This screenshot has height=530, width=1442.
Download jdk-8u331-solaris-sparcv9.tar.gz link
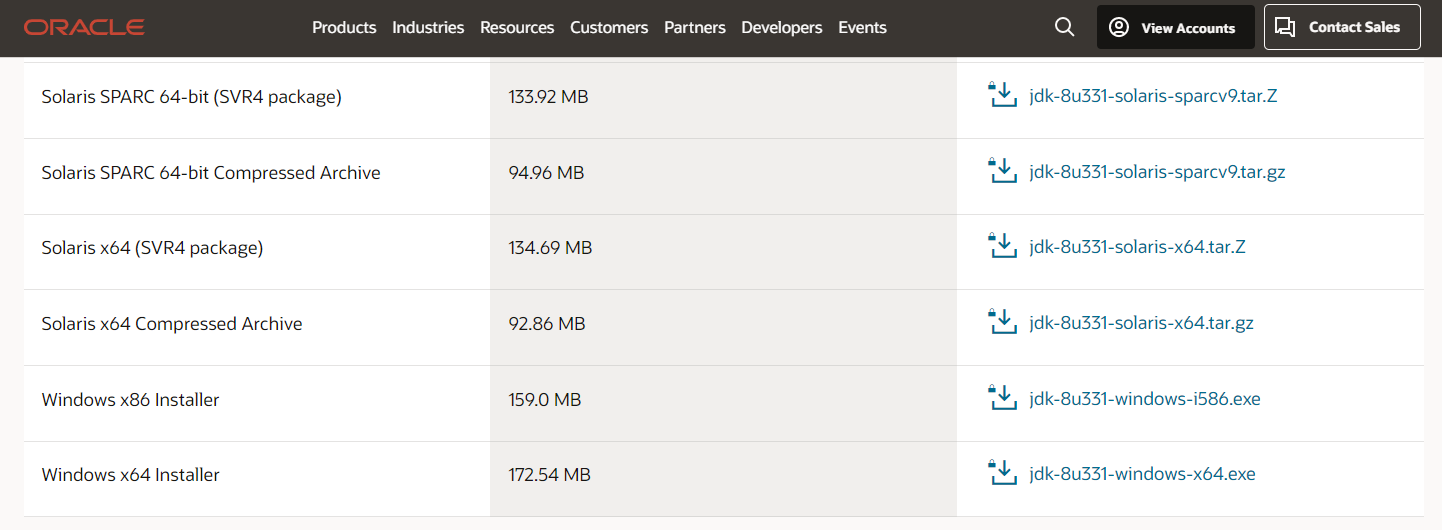point(1157,172)
